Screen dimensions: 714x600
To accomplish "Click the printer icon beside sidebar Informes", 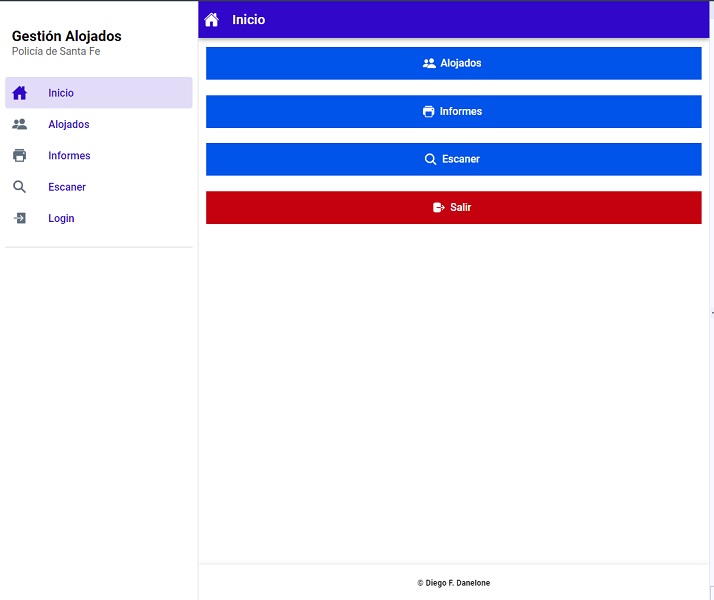I will pos(19,156).
